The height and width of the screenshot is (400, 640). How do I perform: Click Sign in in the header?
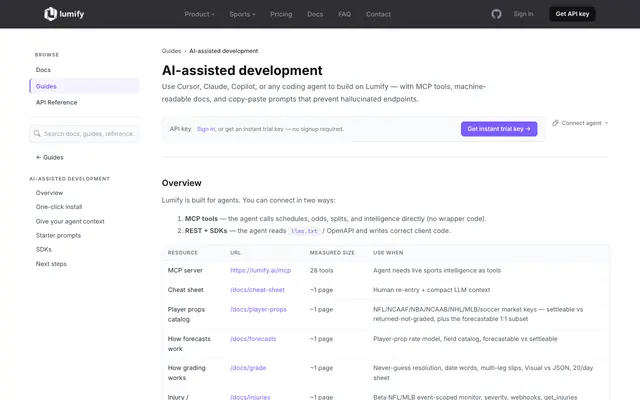tap(523, 14)
